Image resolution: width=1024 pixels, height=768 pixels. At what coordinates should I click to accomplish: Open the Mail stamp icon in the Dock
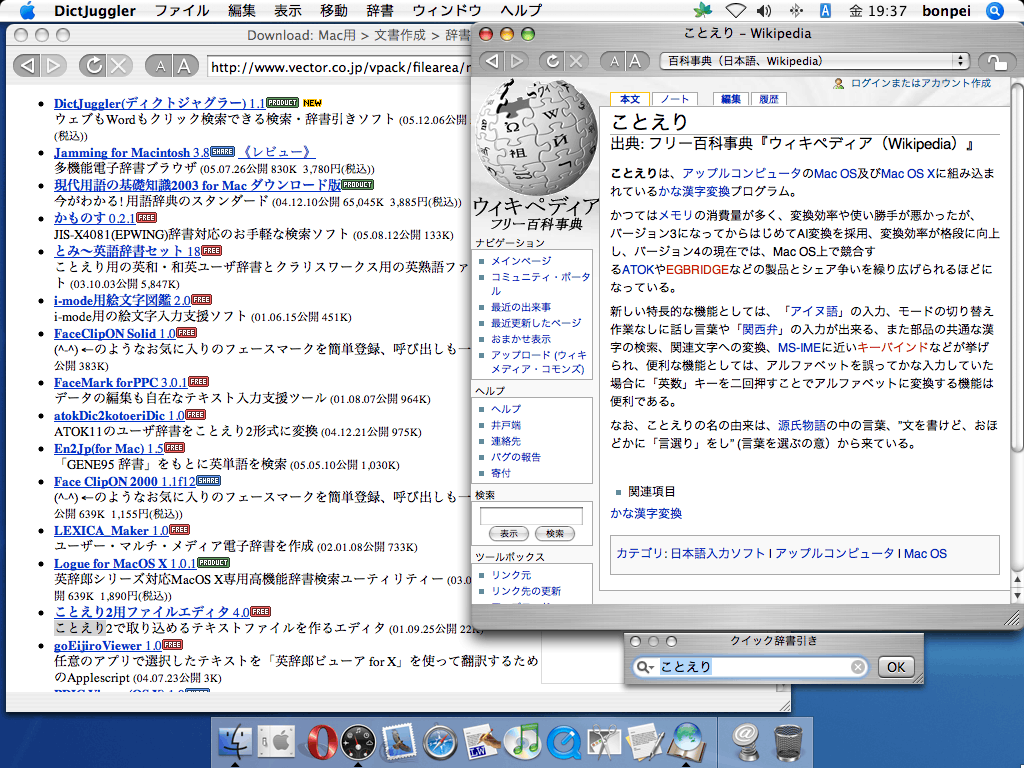(399, 742)
